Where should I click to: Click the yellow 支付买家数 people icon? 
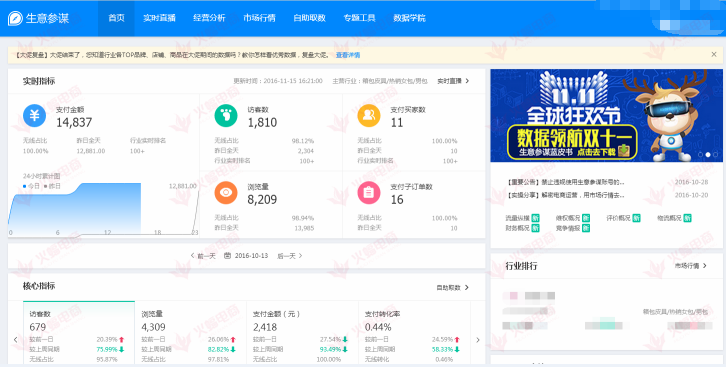[369, 116]
